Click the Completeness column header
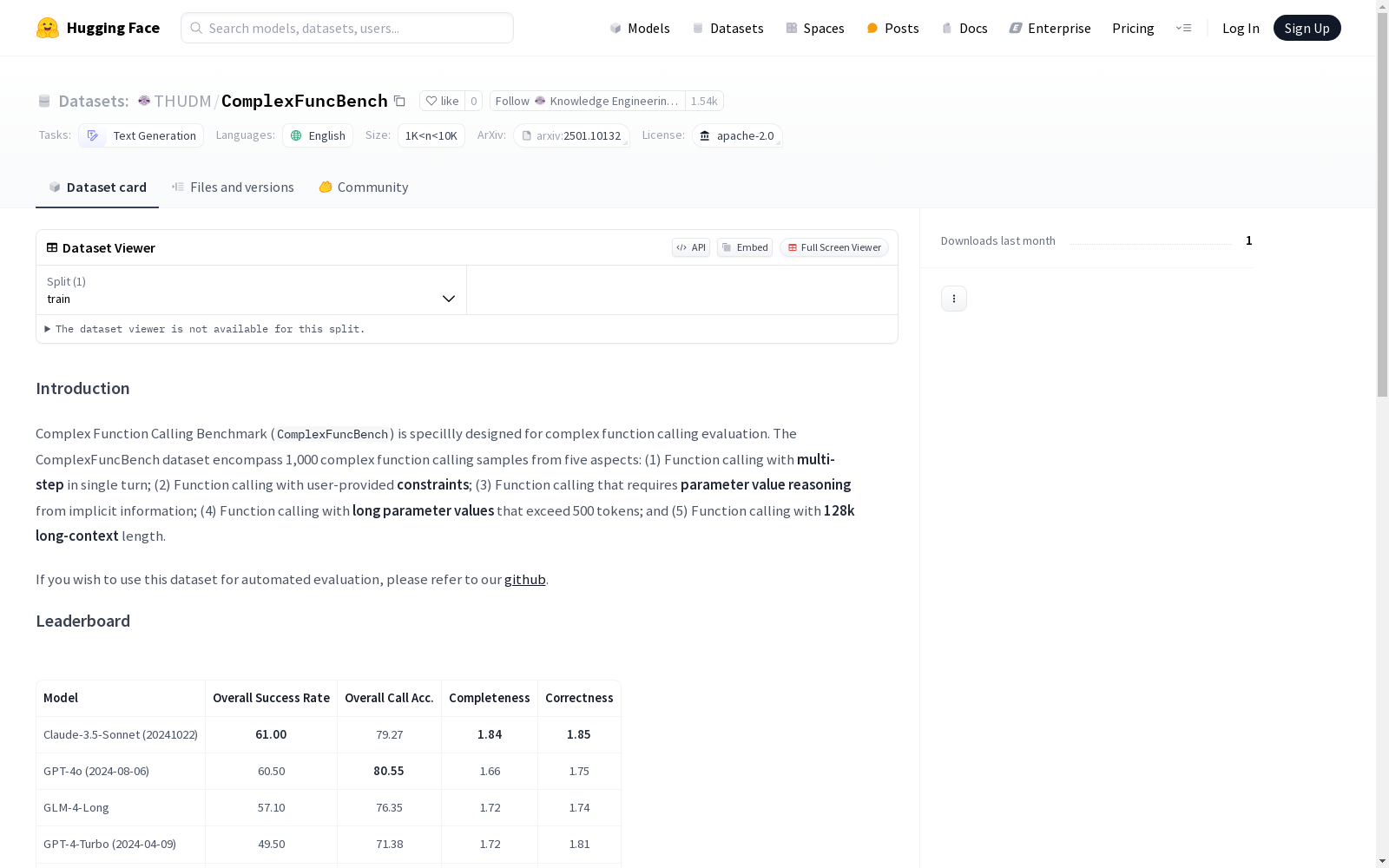The height and width of the screenshot is (868, 1389). 490,698
